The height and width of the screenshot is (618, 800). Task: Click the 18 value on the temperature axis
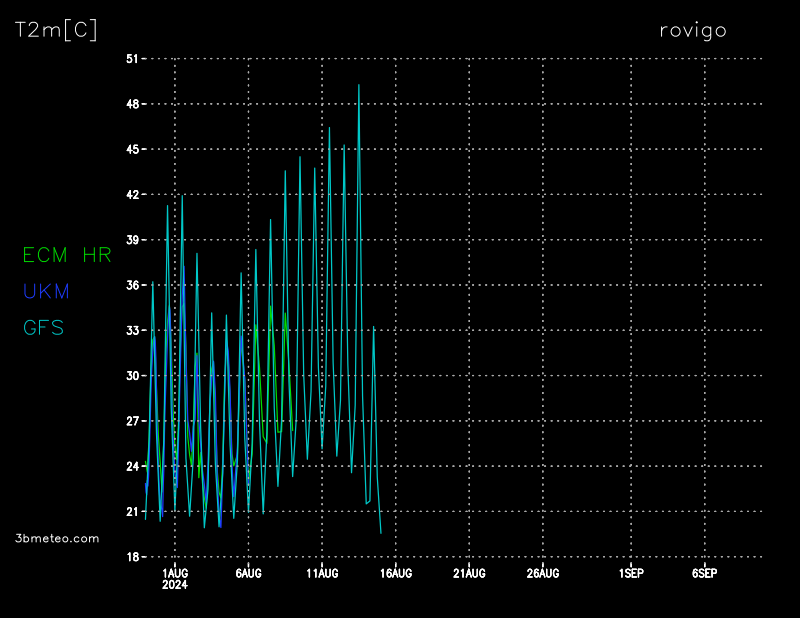(131, 557)
